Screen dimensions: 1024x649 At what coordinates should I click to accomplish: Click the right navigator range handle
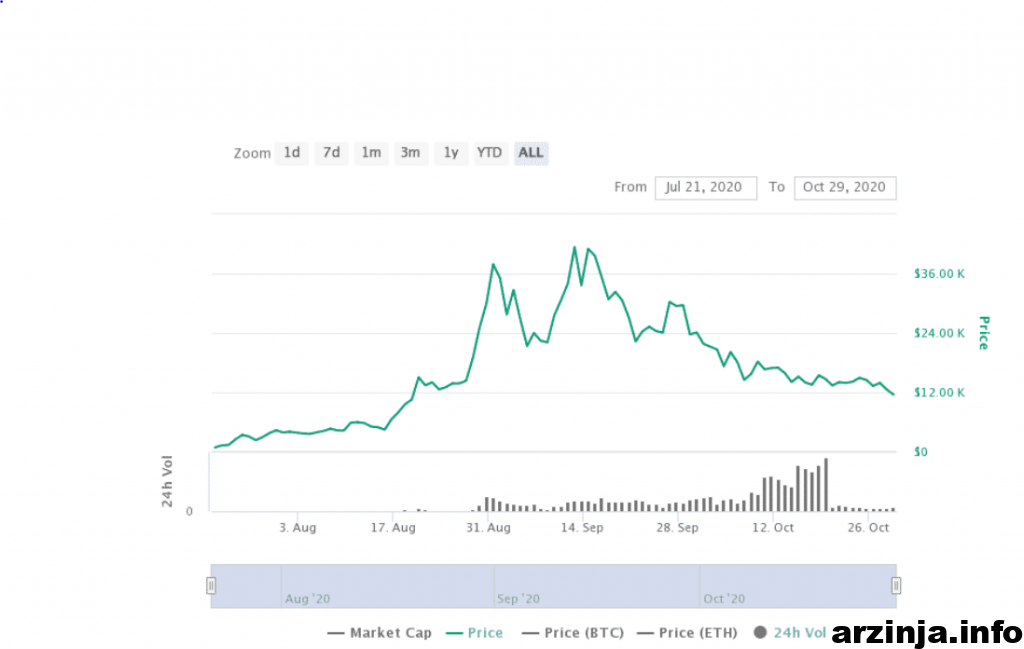(896, 585)
